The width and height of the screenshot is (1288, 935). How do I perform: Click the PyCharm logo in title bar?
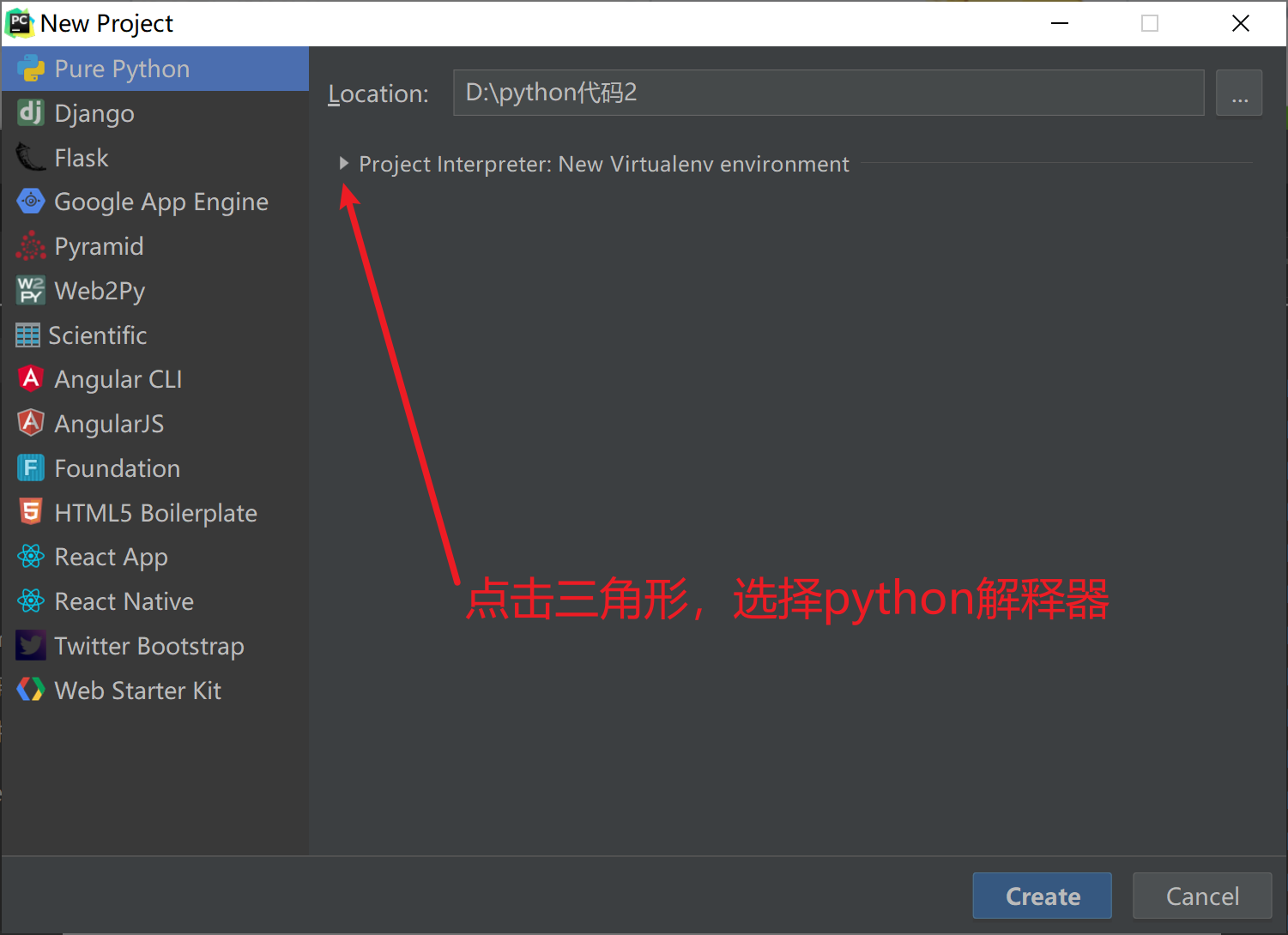20,23
